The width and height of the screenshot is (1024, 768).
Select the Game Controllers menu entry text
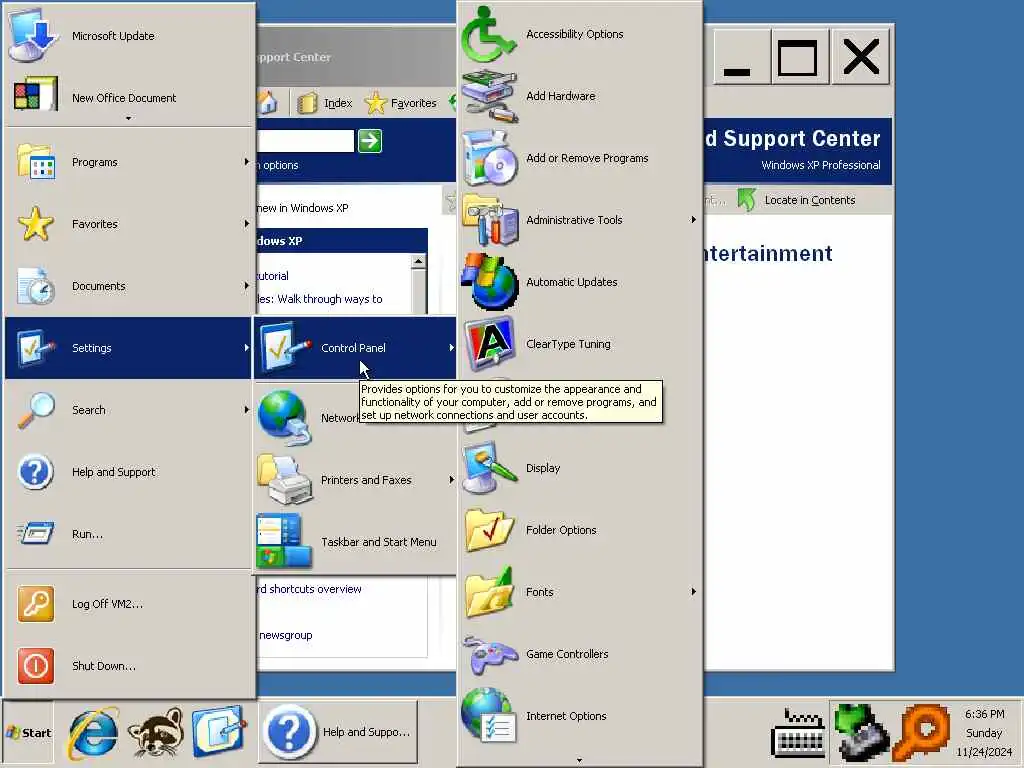[567, 654]
